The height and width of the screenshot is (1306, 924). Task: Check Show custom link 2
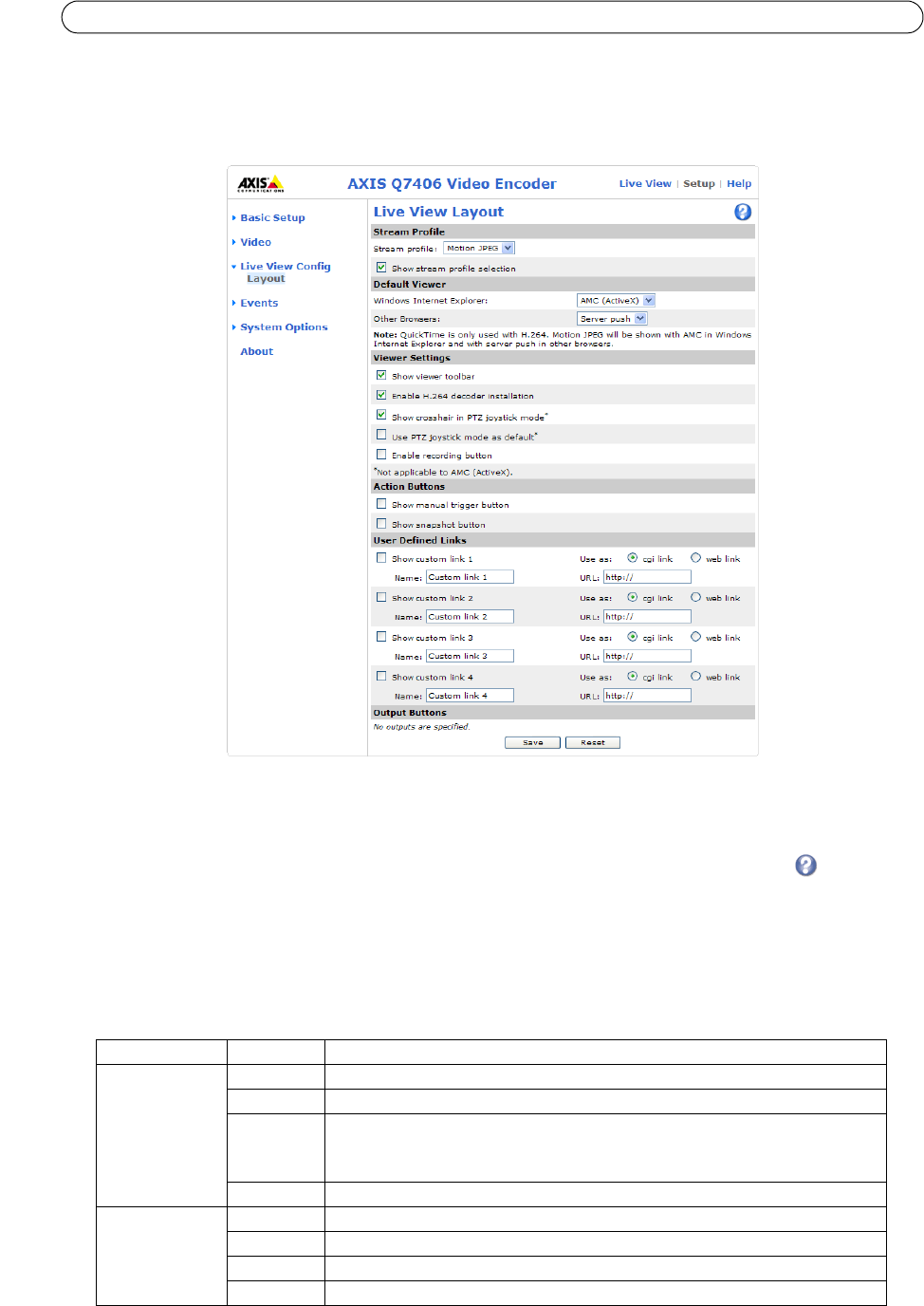381,598
